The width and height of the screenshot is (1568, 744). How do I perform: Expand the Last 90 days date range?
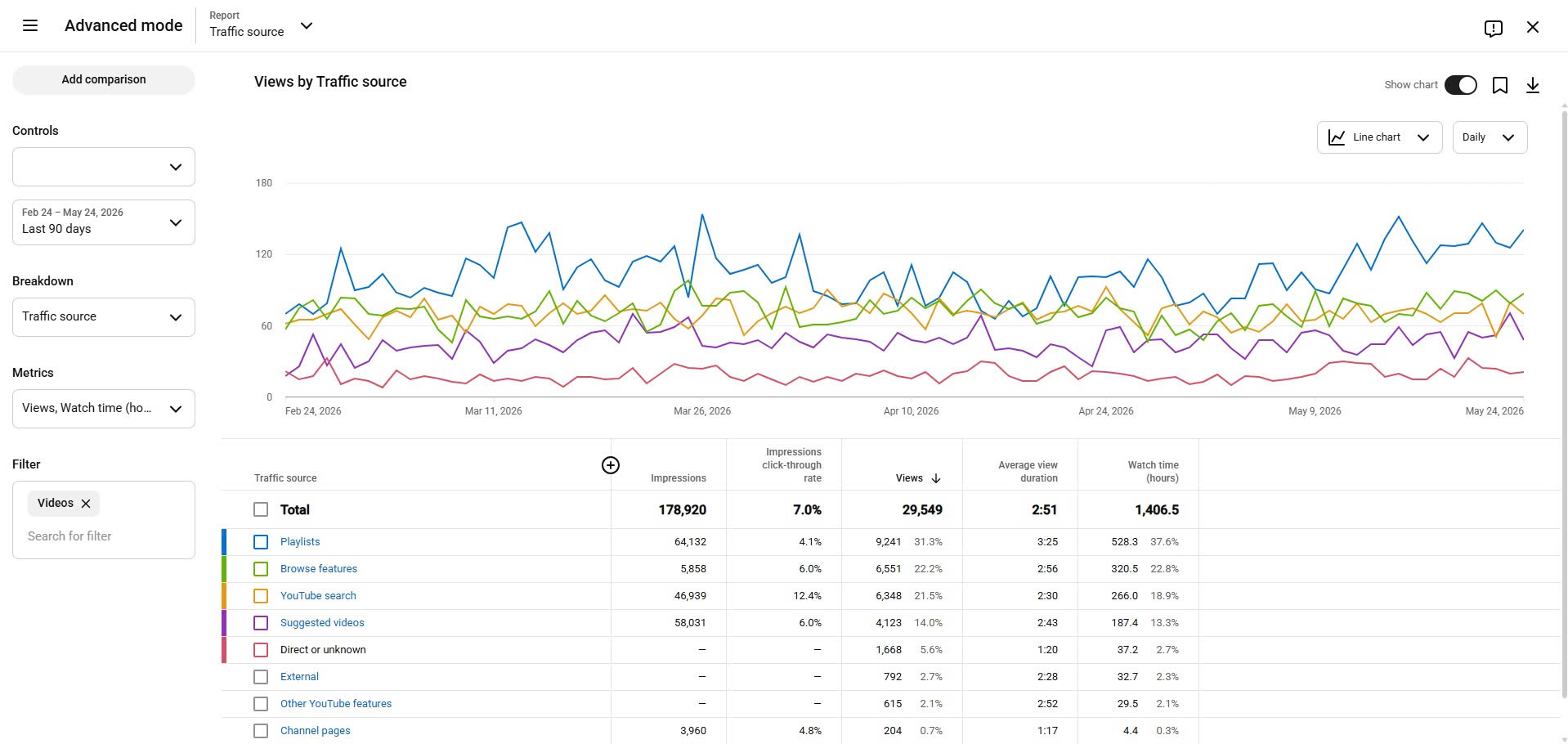click(x=104, y=222)
